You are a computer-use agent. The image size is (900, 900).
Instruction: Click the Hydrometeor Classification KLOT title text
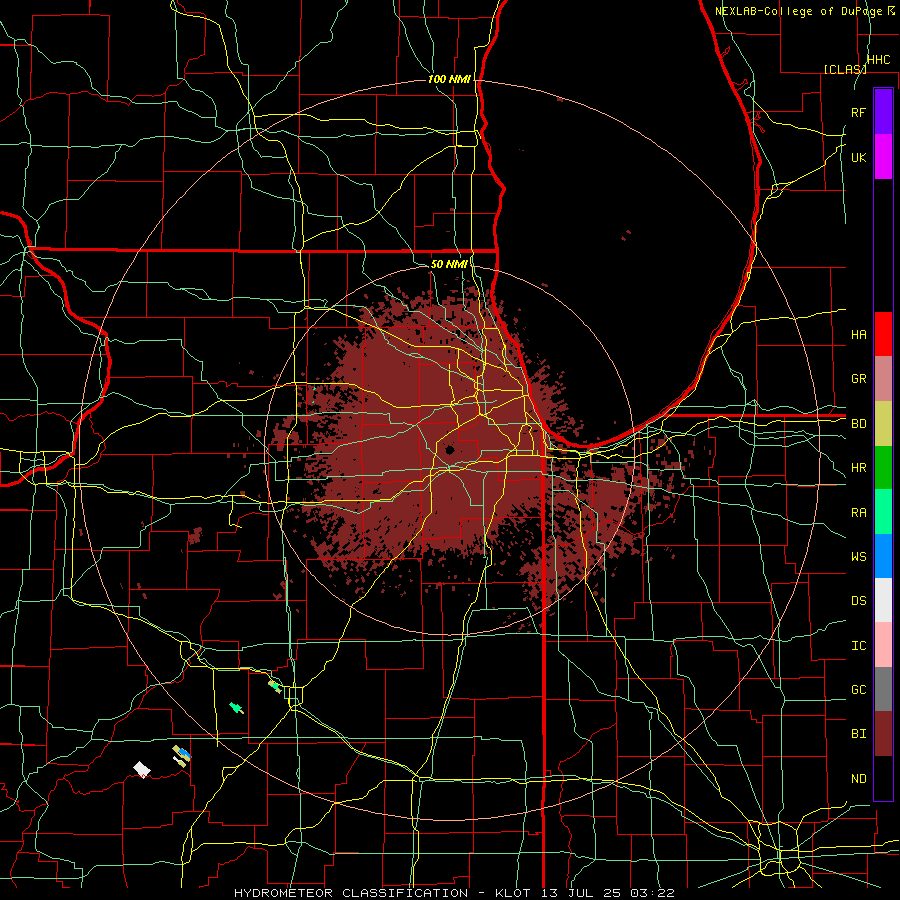click(x=454, y=893)
